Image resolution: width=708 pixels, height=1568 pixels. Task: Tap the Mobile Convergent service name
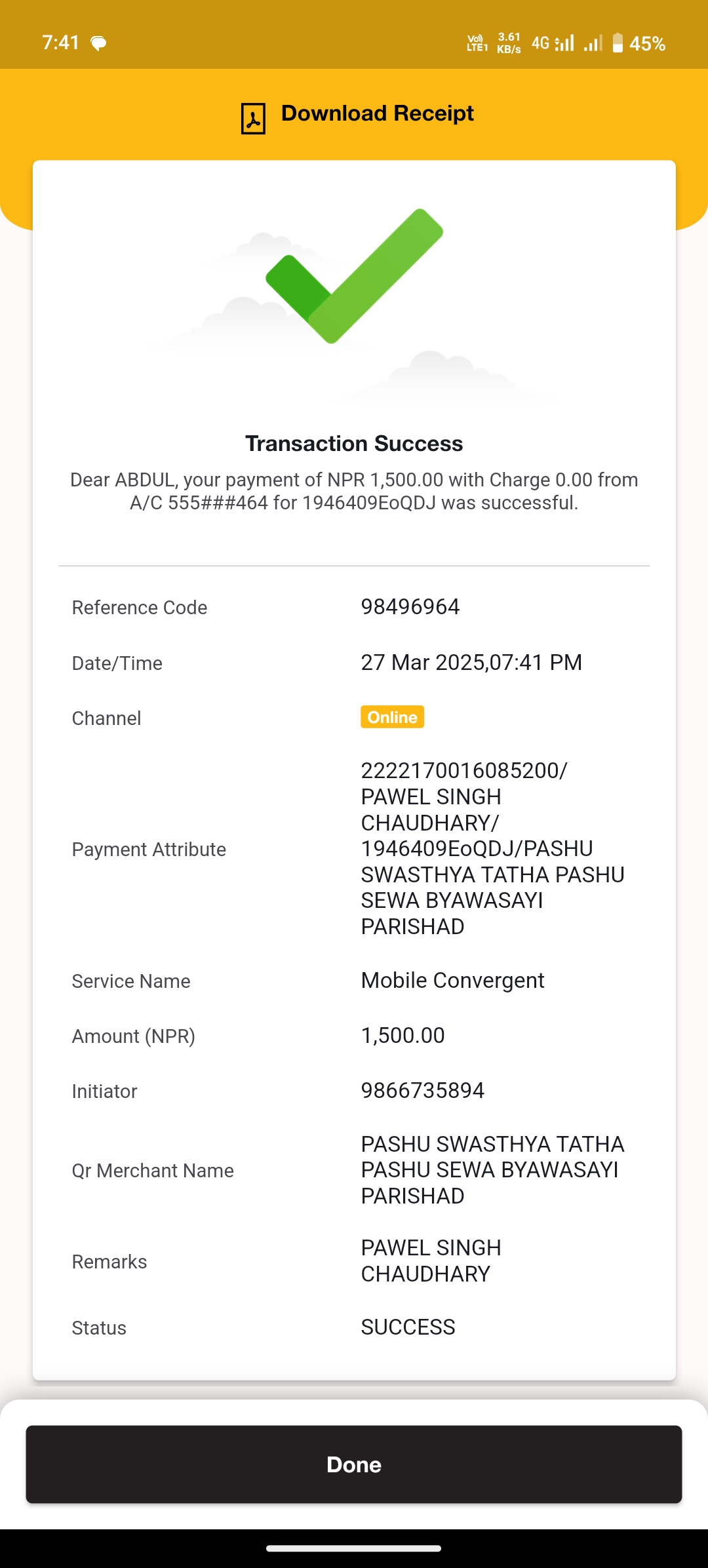pyautogui.click(x=452, y=981)
